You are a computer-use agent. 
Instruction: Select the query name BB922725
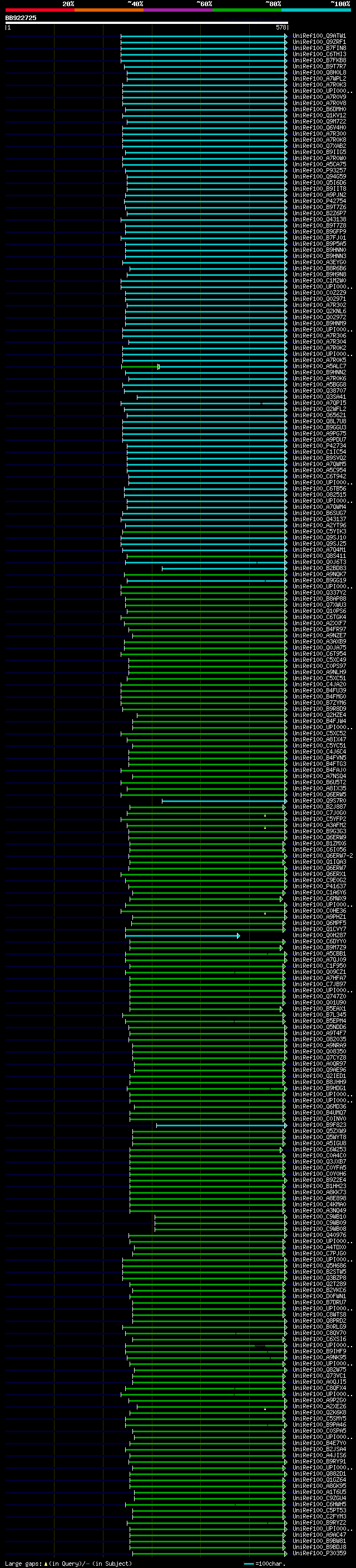coord(21,18)
